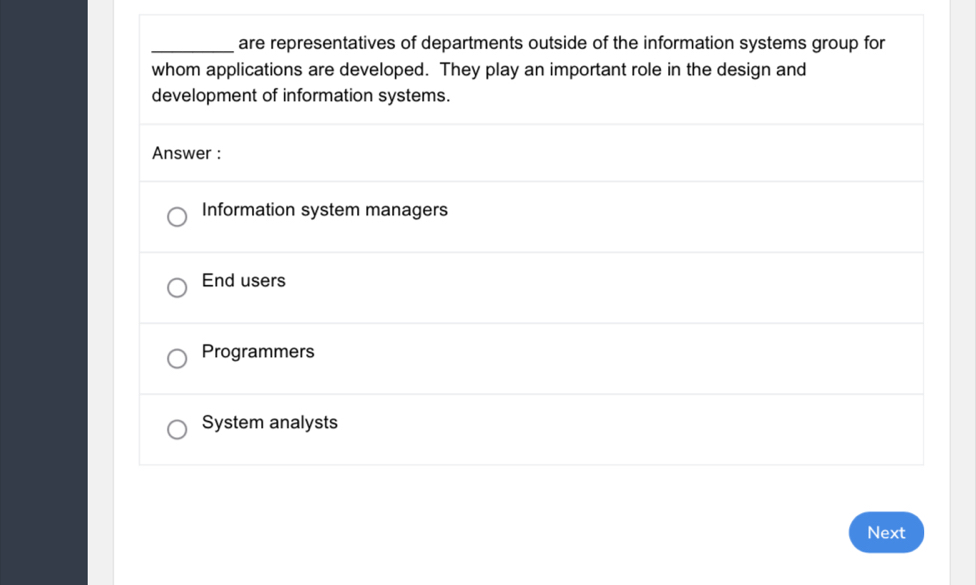Click the question text paragraph
Image resolution: width=976 pixels, height=585 pixels.
[500, 68]
